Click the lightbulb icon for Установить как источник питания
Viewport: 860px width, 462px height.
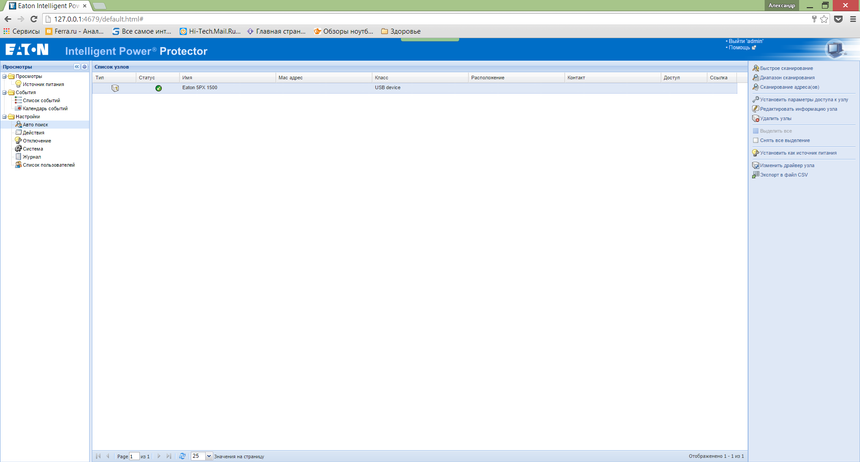pos(755,153)
